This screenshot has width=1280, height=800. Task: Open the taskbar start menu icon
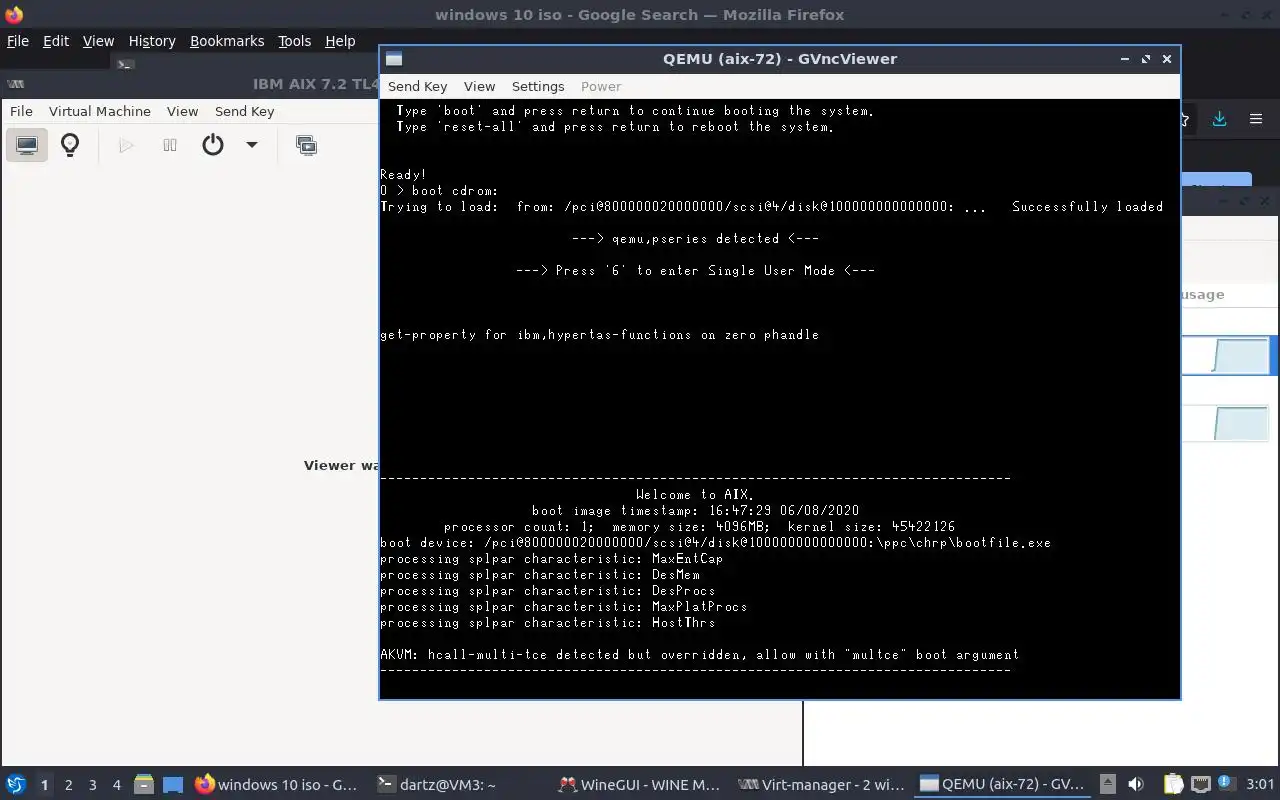(15, 784)
